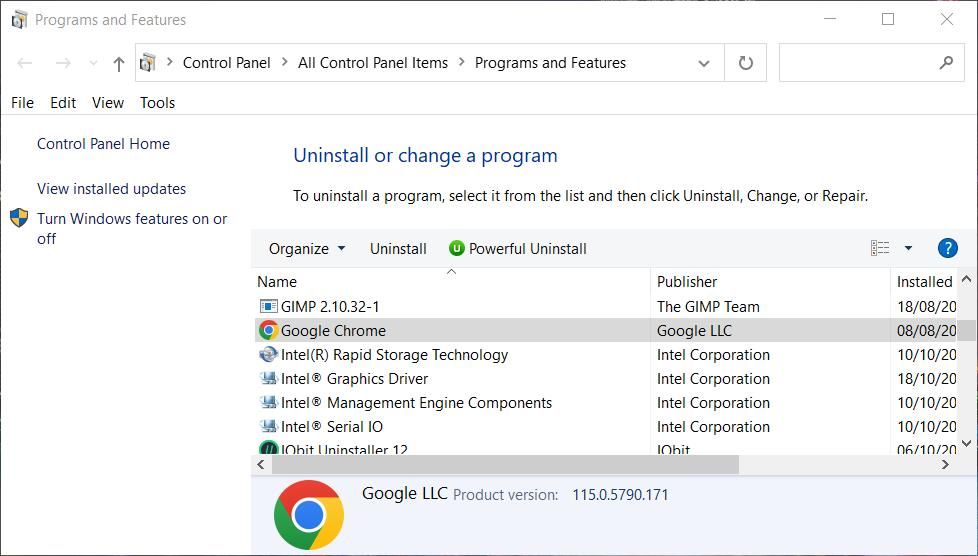Open the Tools menu

(x=157, y=102)
